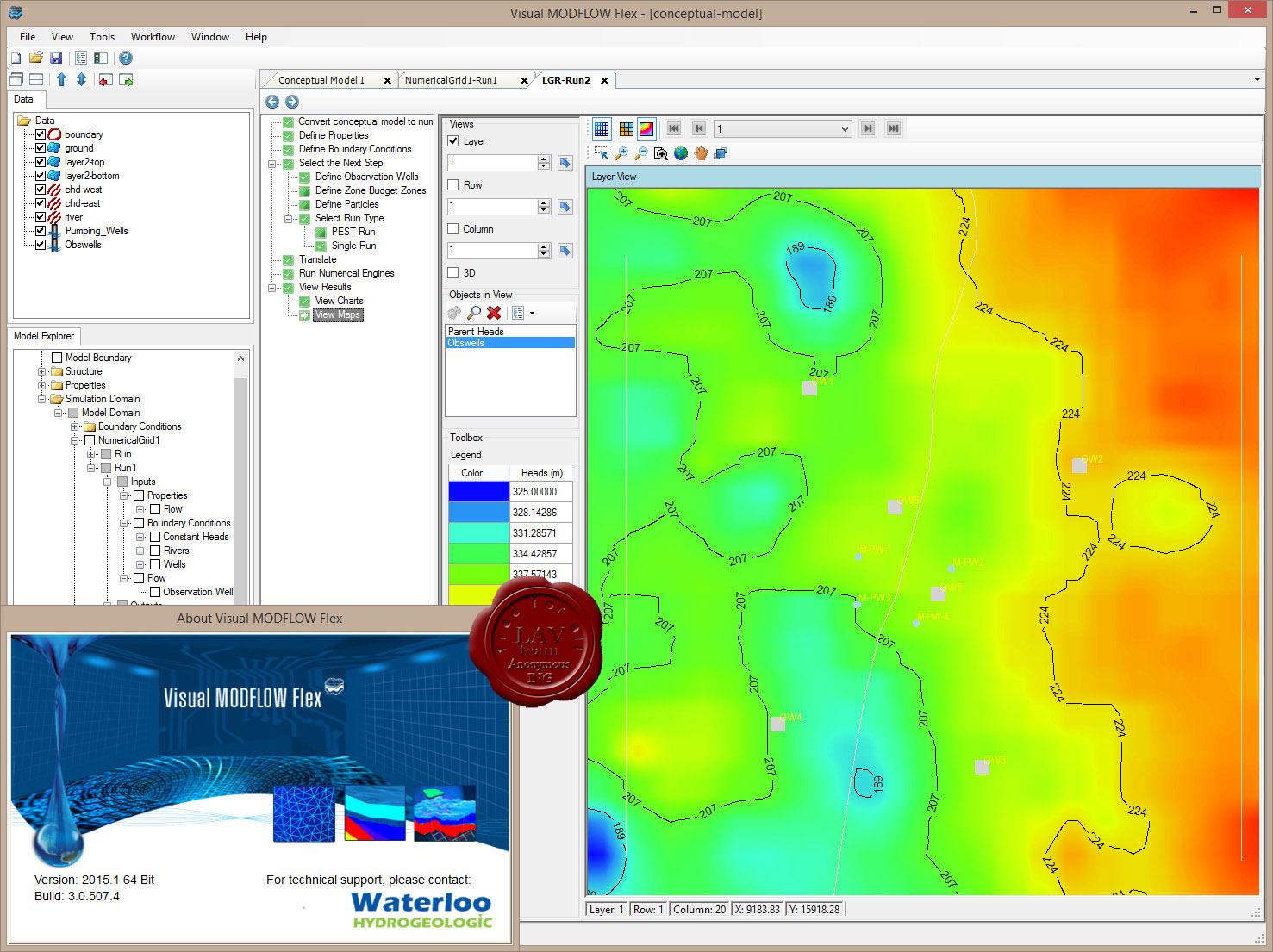The width and height of the screenshot is (1273, 952).
Task: Select the zoom to box tool
Action: click(661, 153)
